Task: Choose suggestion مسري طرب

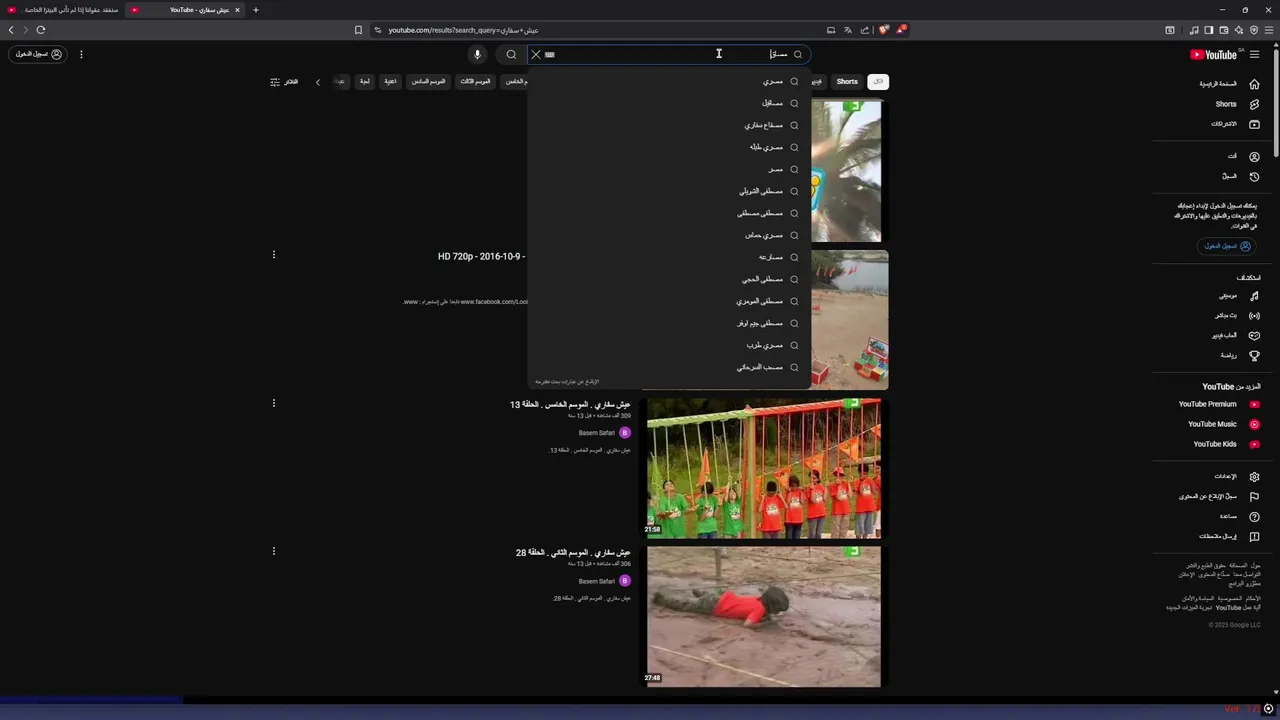Action: [x=670, y=345]
